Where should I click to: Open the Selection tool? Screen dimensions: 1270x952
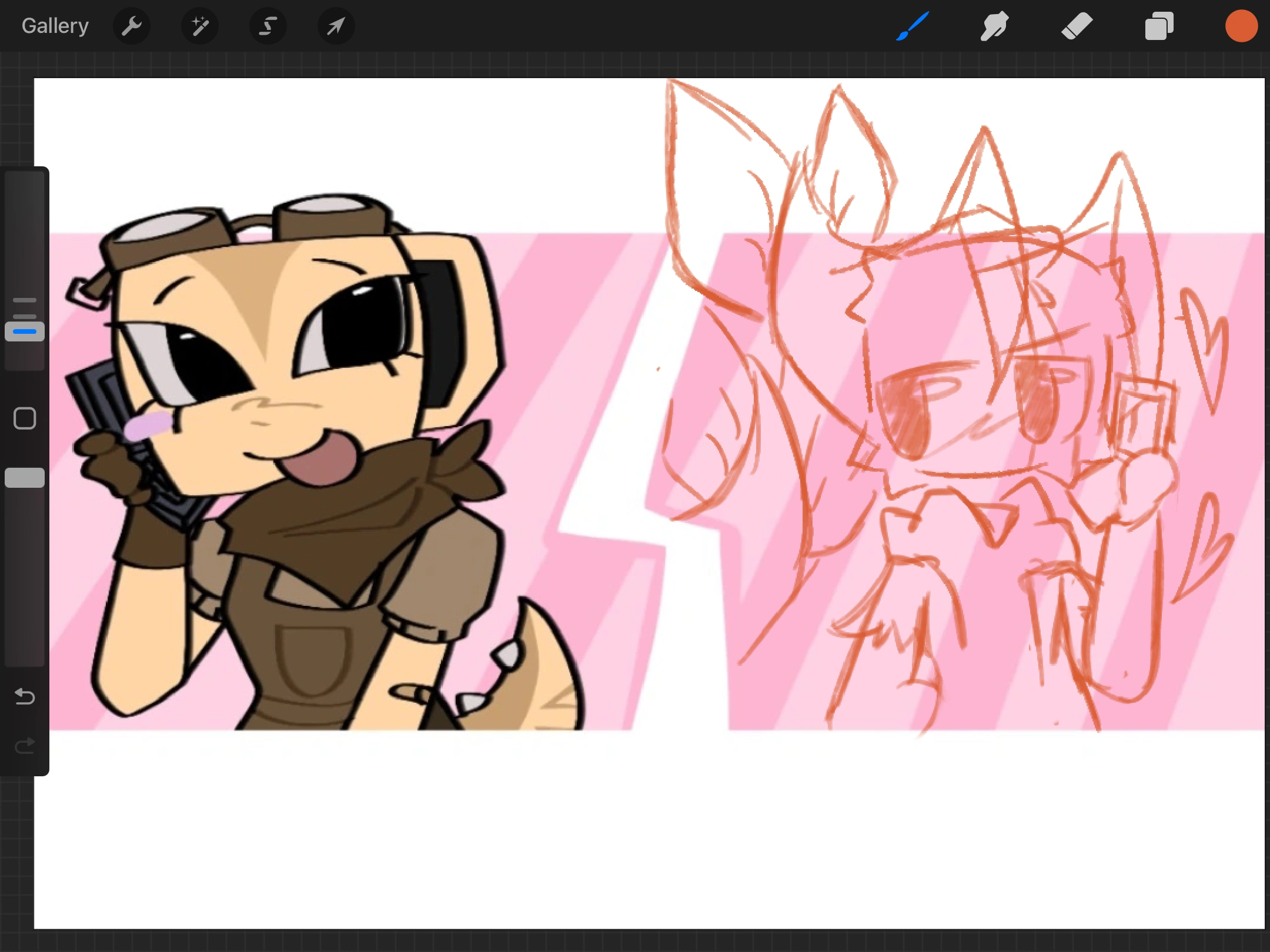click(x=268, y=26)
